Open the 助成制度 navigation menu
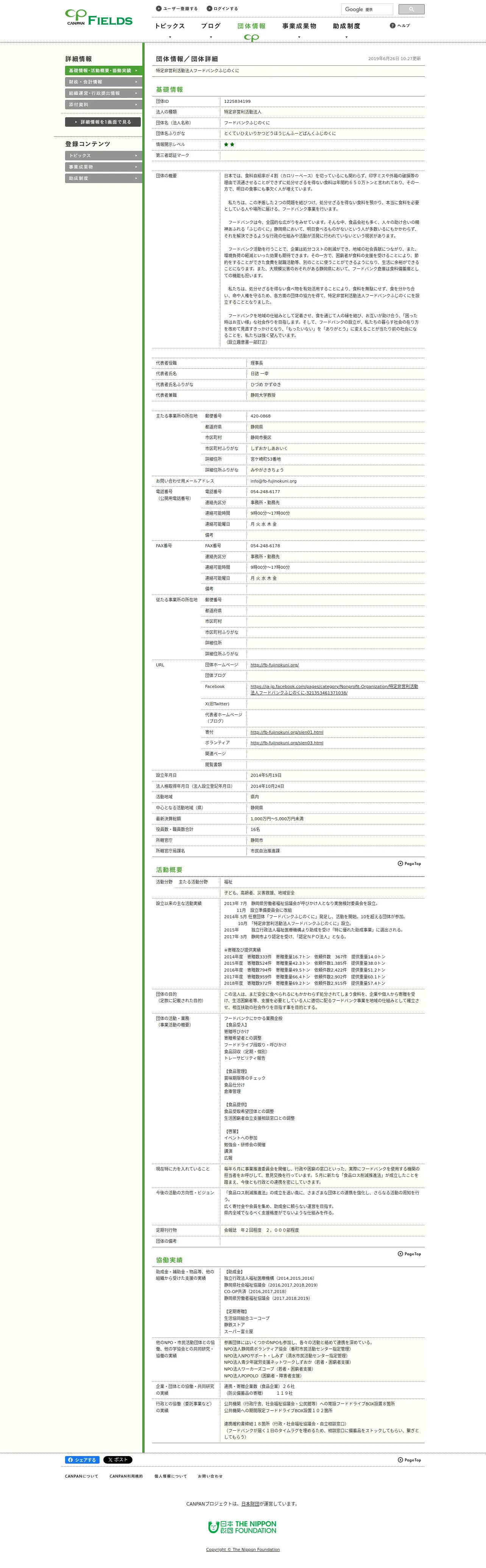Image resolution: width=486 pixels, height=1568 pixels. pyautogui.click(x=347, y=26)
